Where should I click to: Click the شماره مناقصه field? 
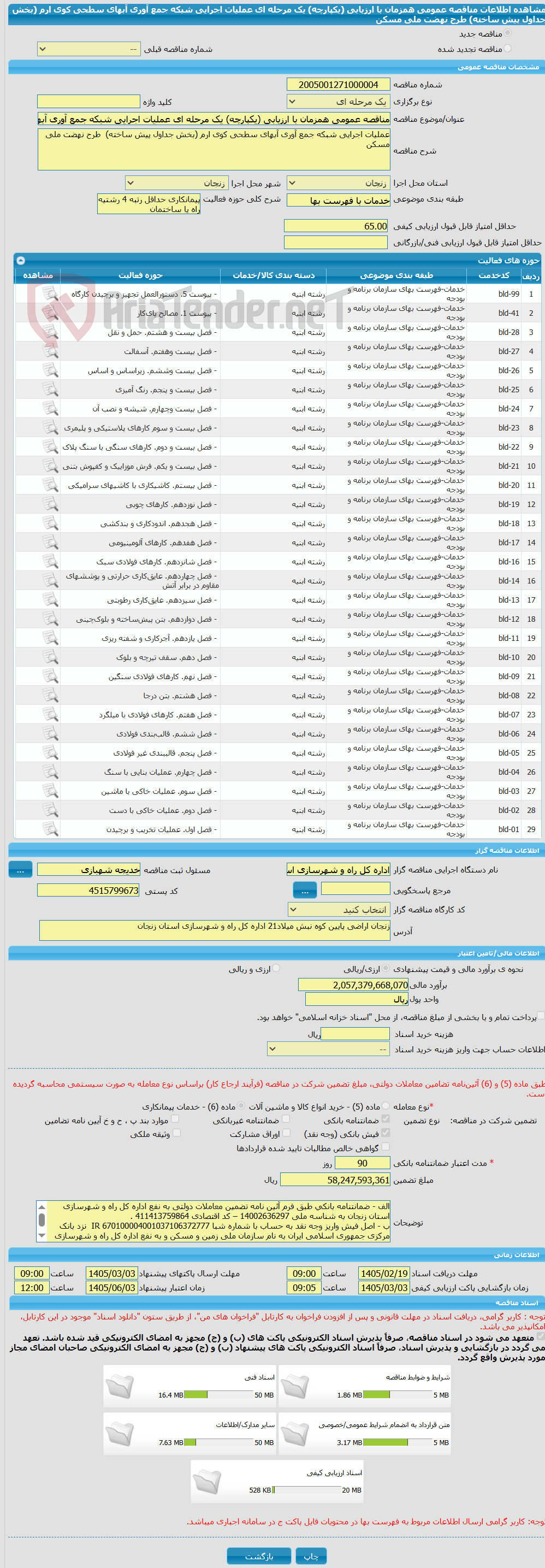338,85
